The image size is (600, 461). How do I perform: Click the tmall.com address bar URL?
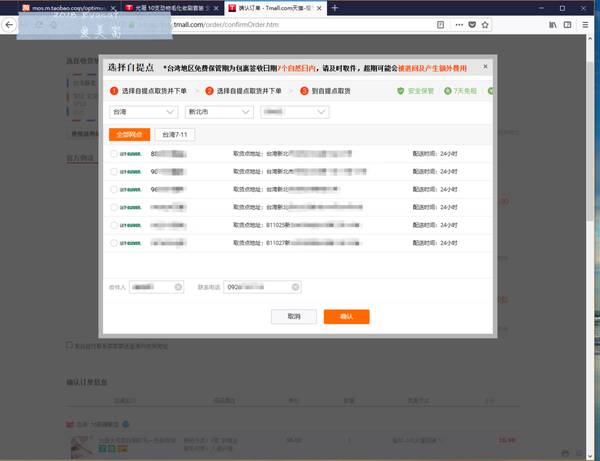(226, 25)
